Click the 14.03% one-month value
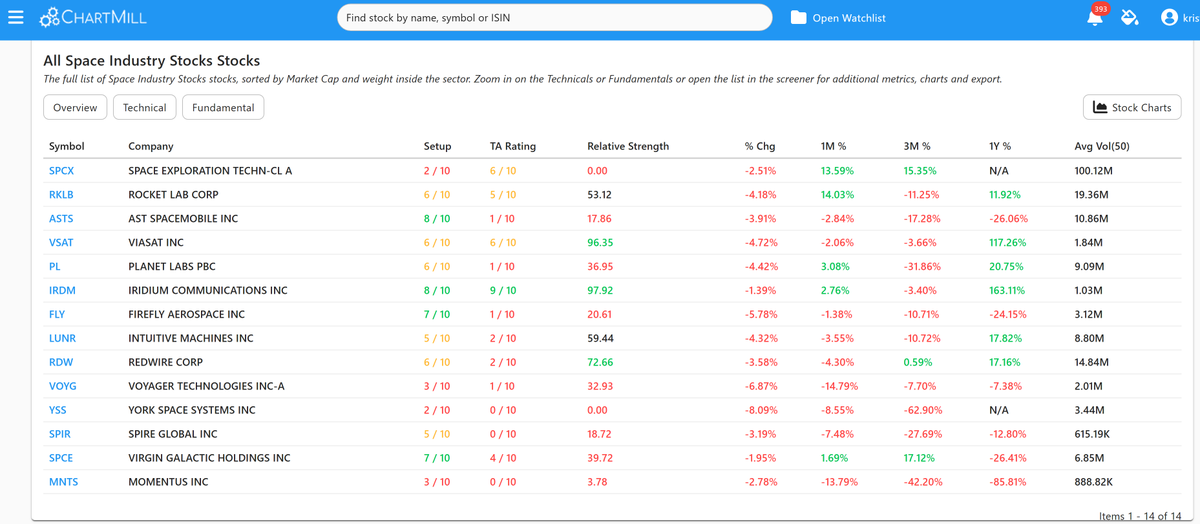1200x524 pixels. tap(837, 195)
